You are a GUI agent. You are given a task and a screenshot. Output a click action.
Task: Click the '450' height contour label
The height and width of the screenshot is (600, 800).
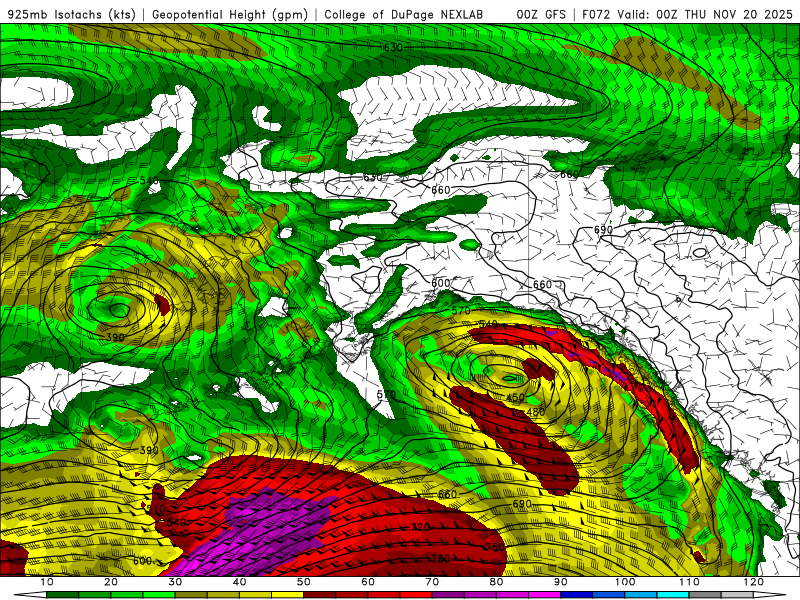pyautogui.click(x=515, y=397)
